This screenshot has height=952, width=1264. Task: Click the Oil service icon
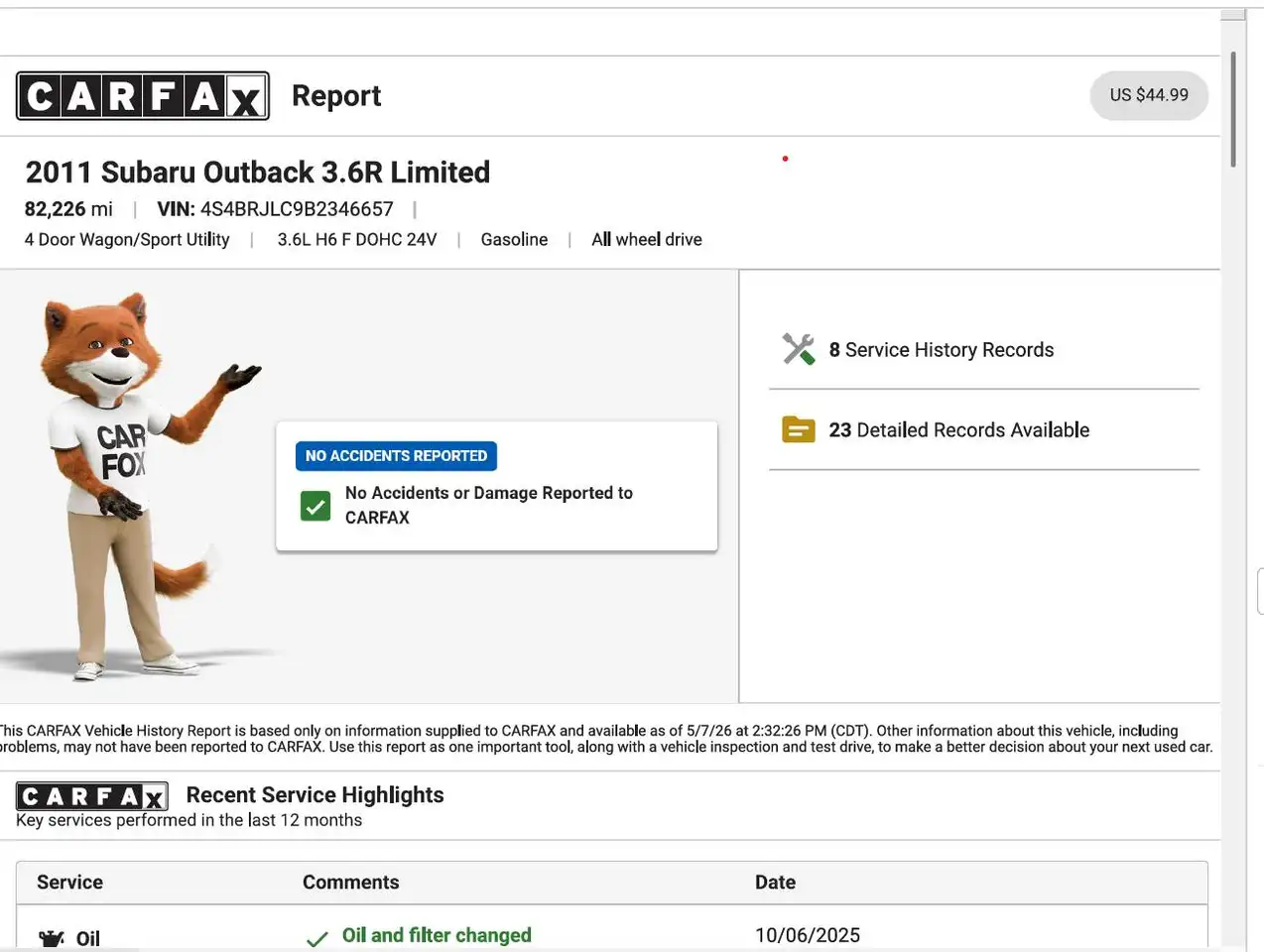click(52, 938)
